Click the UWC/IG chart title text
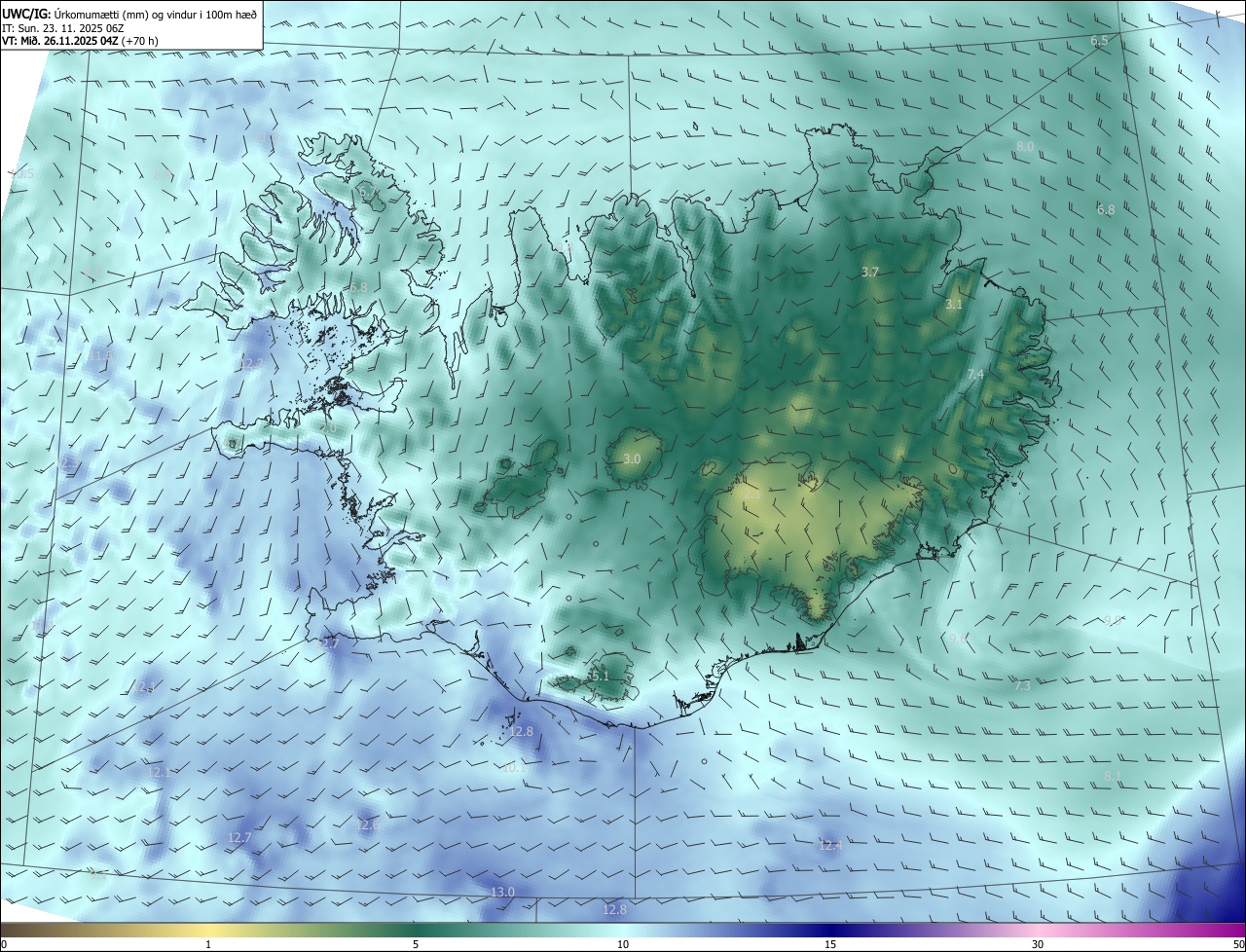The height and width of the screenshot is (952, 1246). point(130,14)
